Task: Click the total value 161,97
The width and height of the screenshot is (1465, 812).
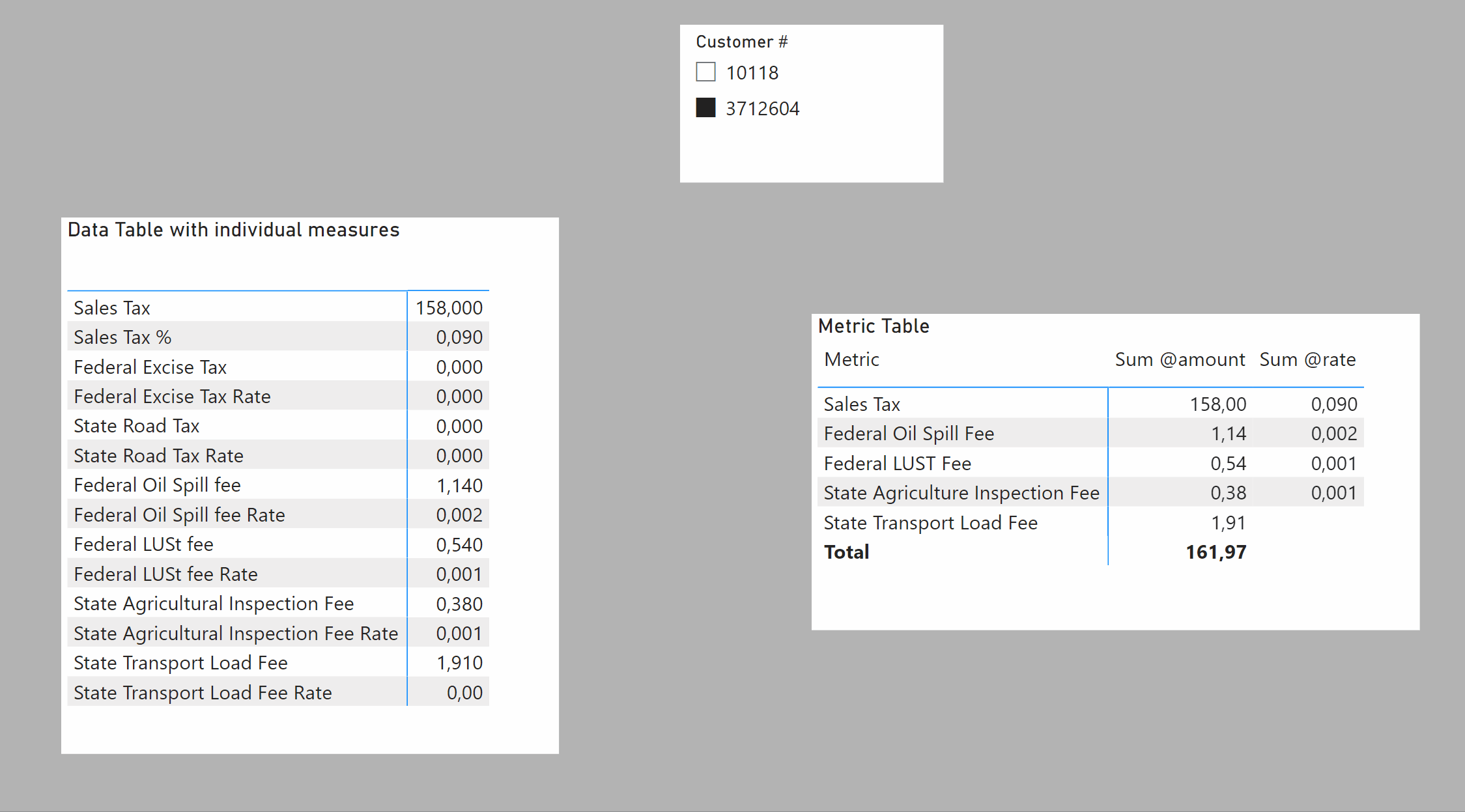Action: (x=1216, y=552)
